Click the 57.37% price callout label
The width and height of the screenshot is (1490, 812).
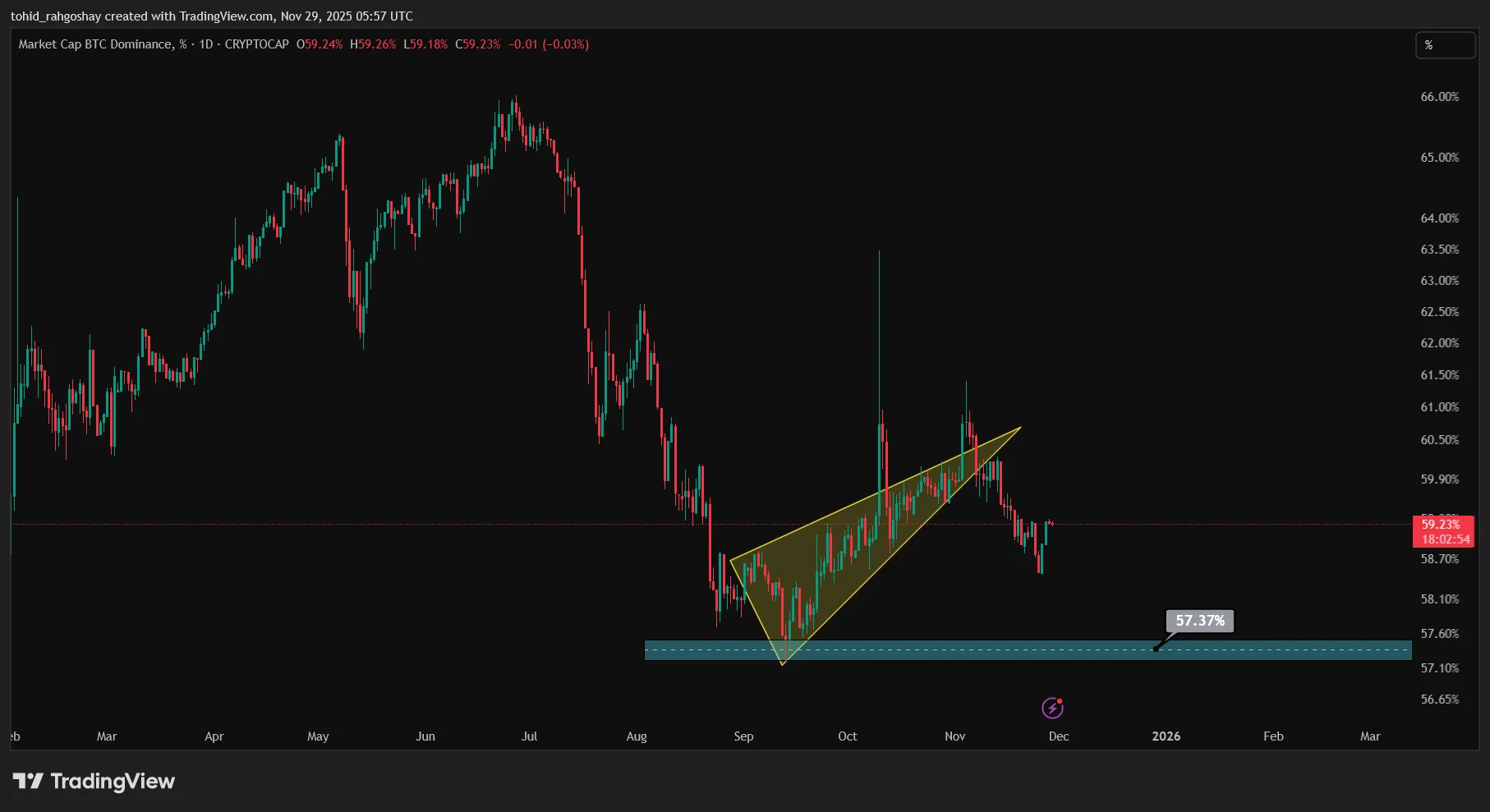click(x=1200, y=622)
